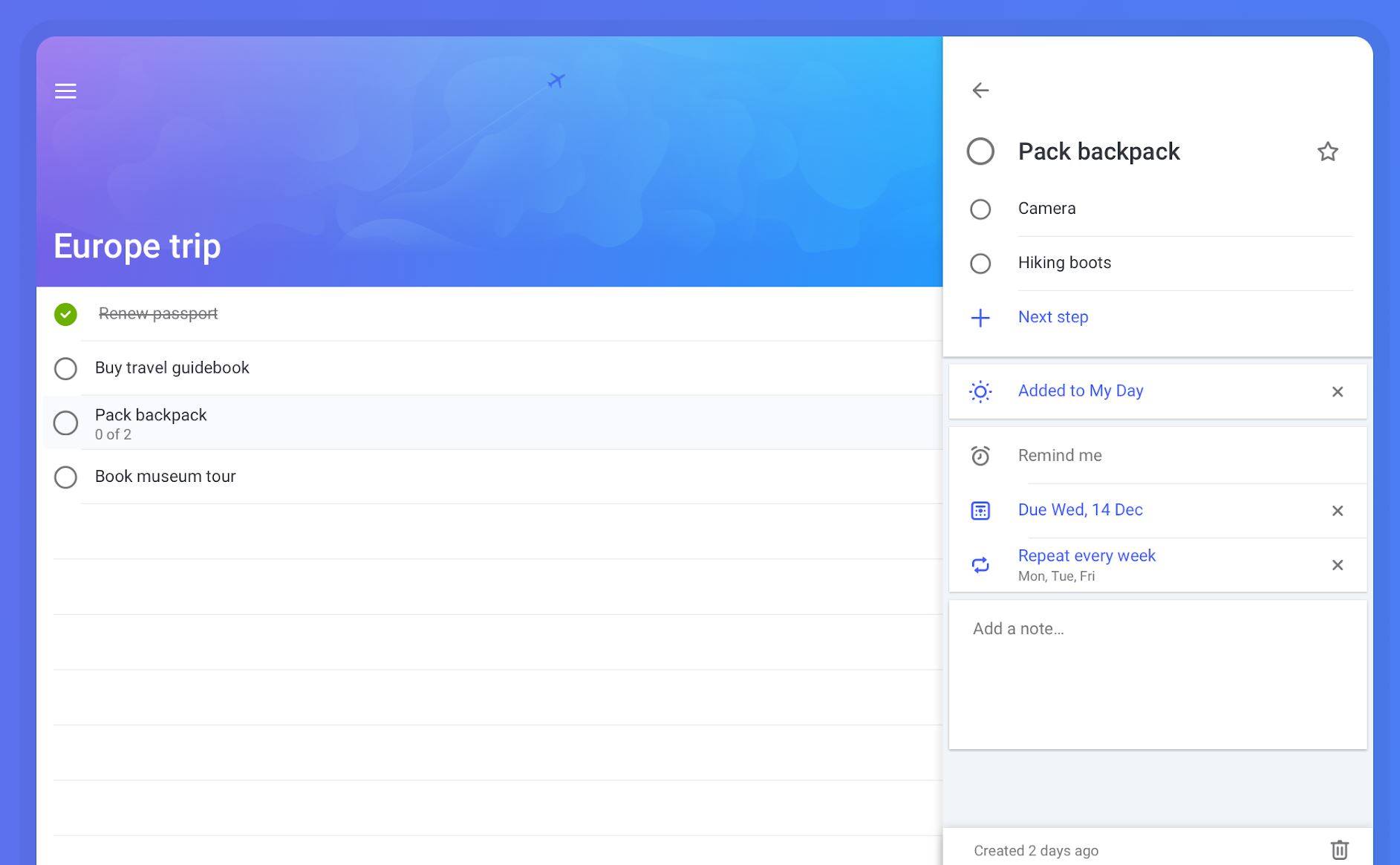This screenshot has height=865, width=1400.
Task: Delete task using the trash icon
Action: point(1339,849)
